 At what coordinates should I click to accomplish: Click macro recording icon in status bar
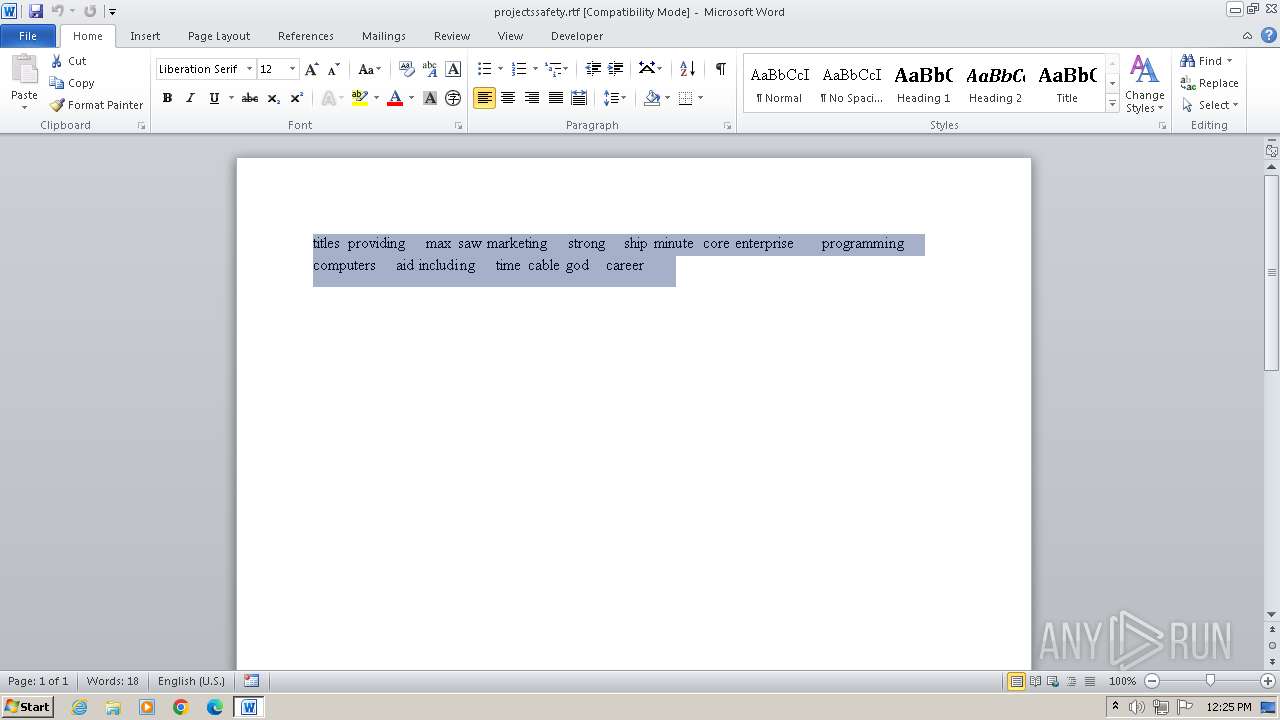(251, 681)
